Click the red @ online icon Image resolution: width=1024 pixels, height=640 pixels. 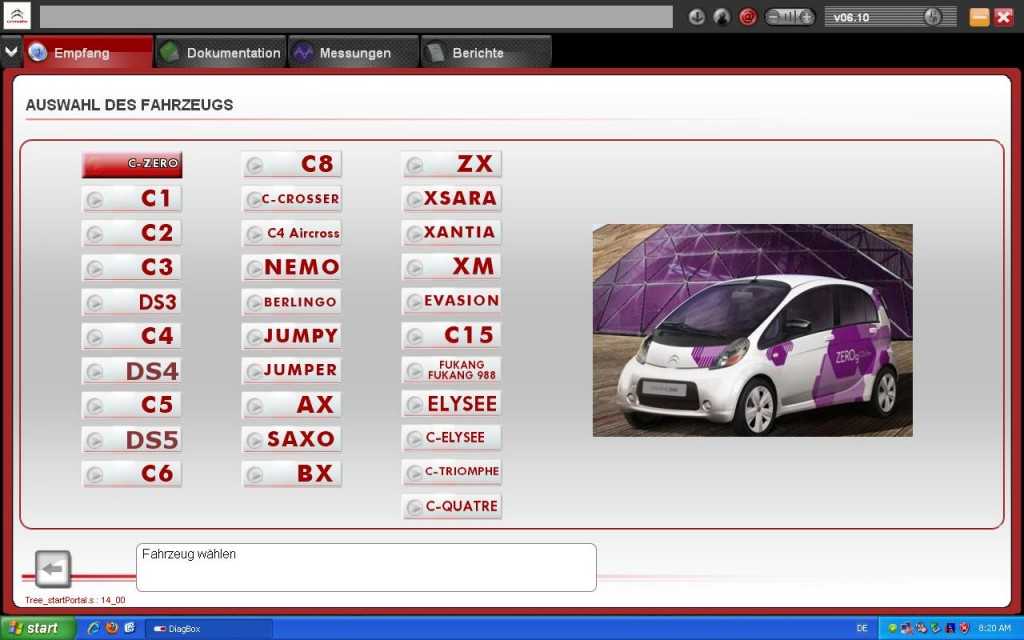click(x=748, y=17)
